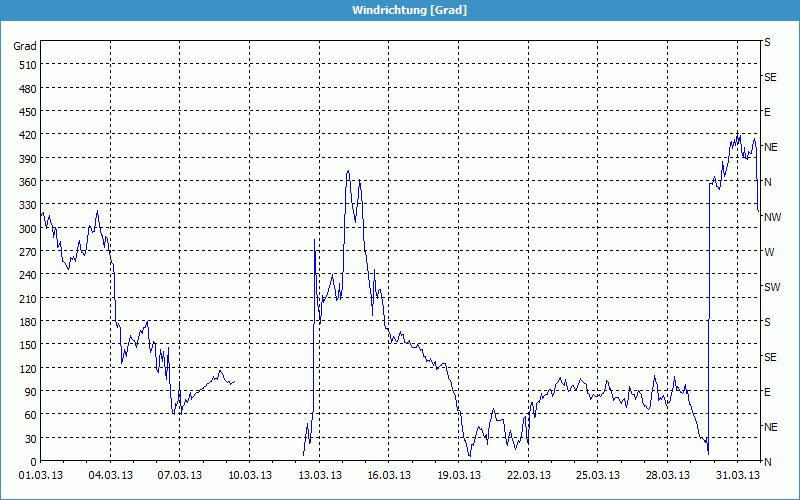Click the 13.03.13 date label

320,475
